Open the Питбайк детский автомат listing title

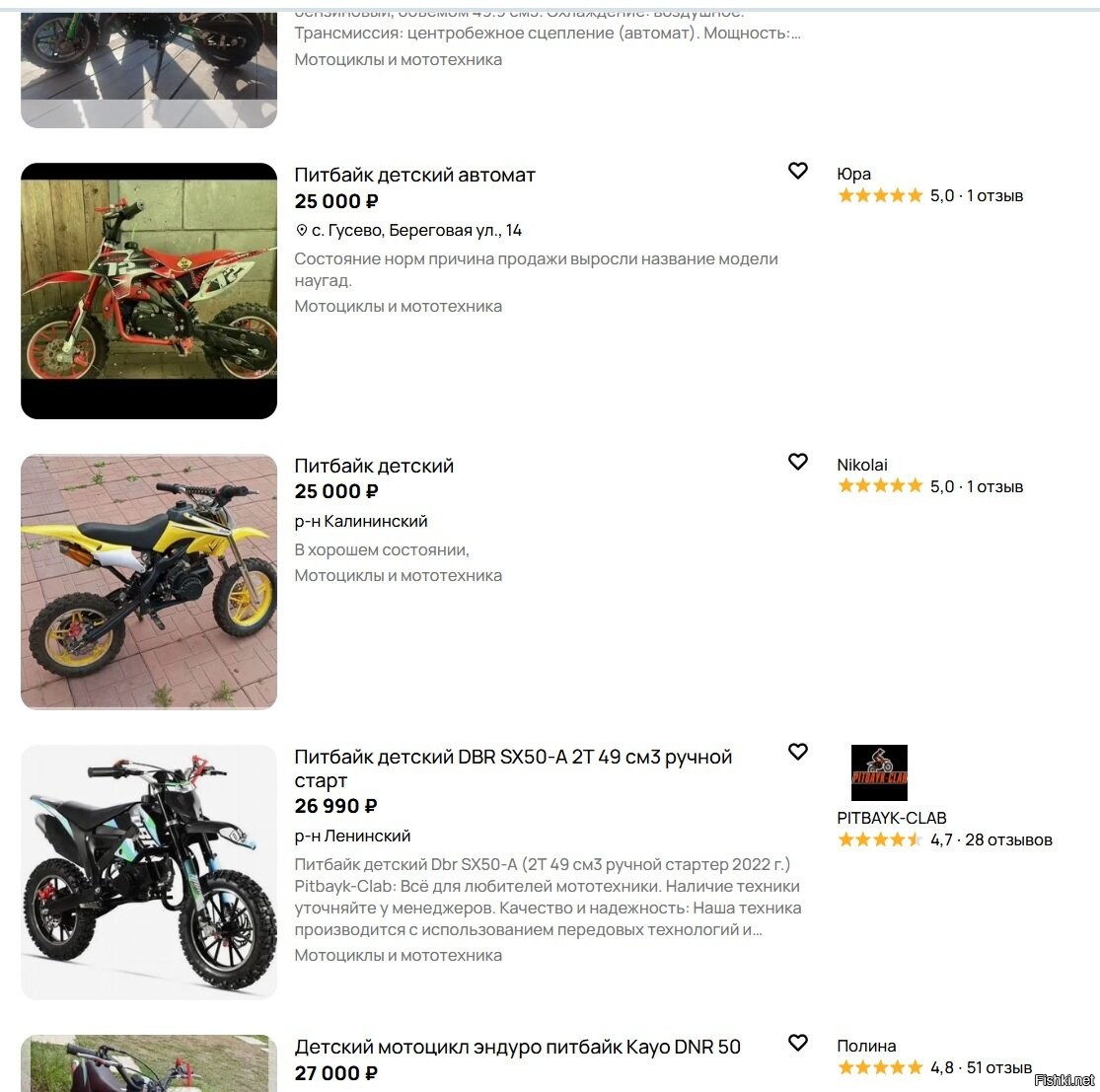(414, 175)
